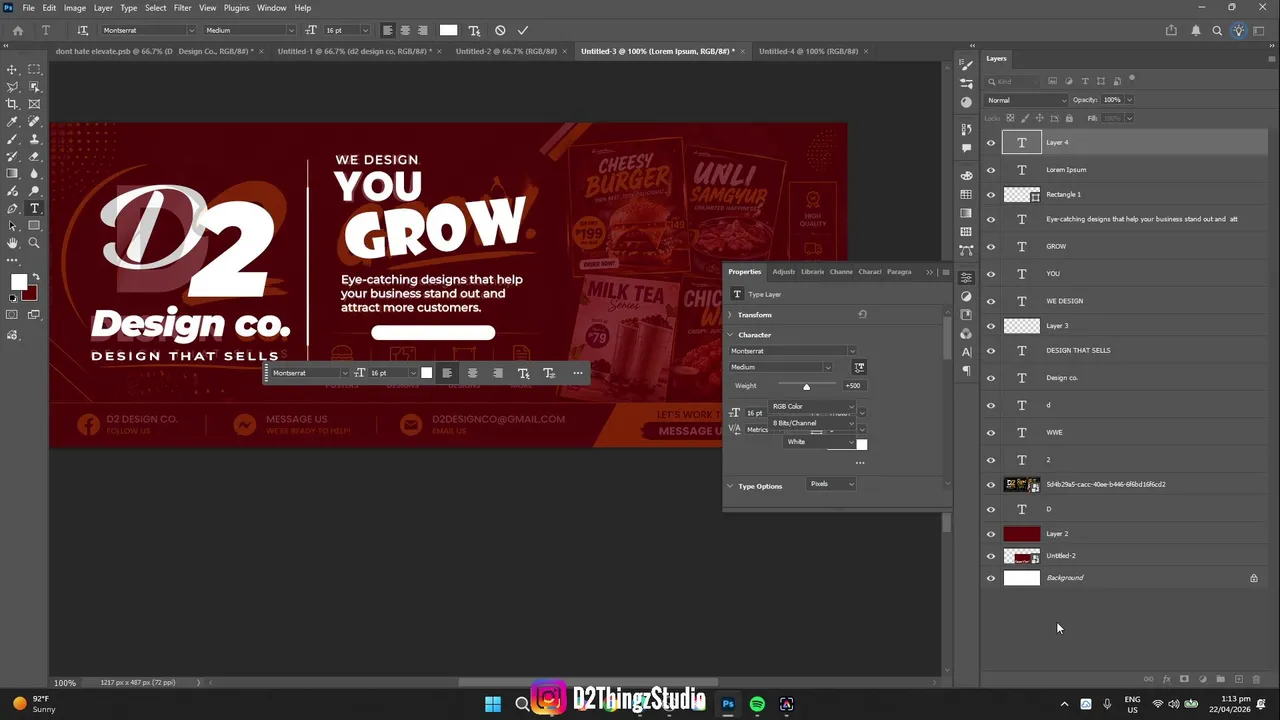Select the Frame tool
Viewport: 1280px width, 720px height.
click(34, 104)
